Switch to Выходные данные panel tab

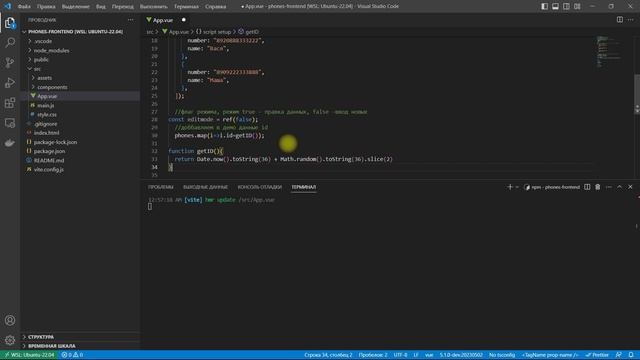pos(205,187)
